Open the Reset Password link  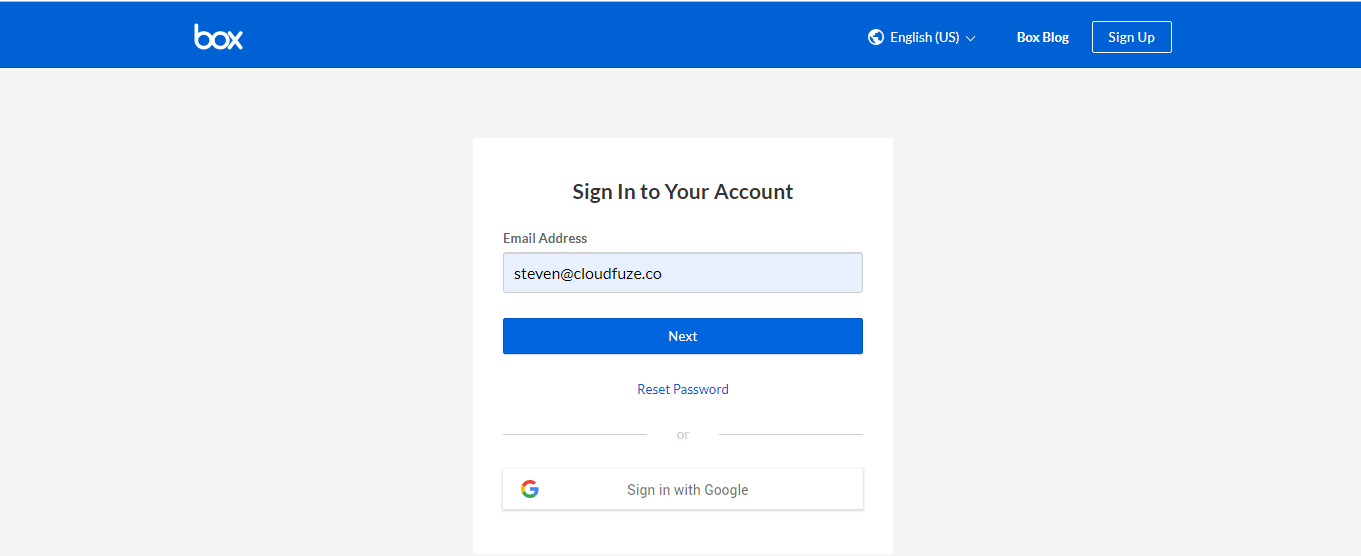683,389
